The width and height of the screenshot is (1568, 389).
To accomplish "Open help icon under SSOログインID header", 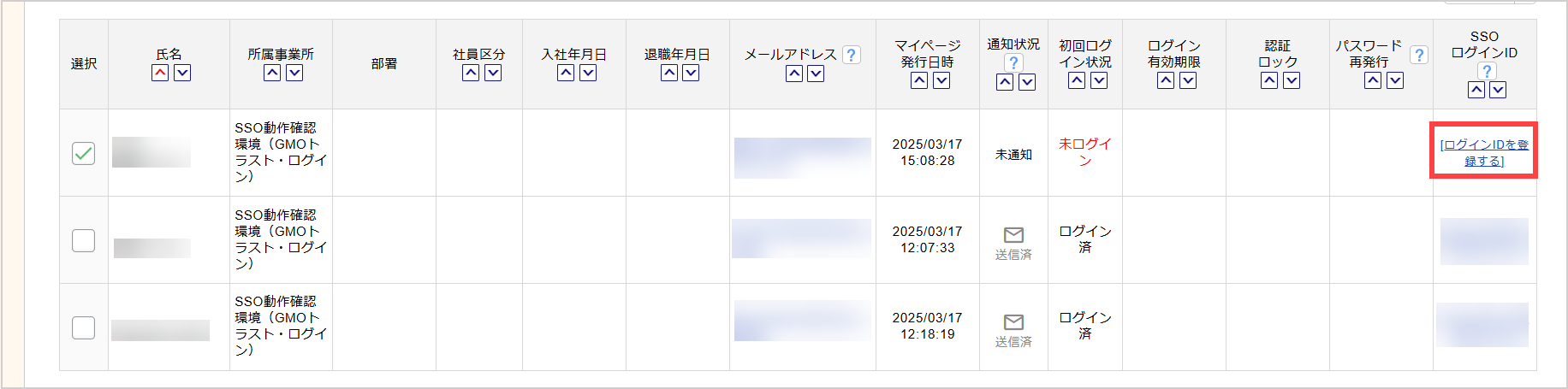I will click(x=1487, y=71).
